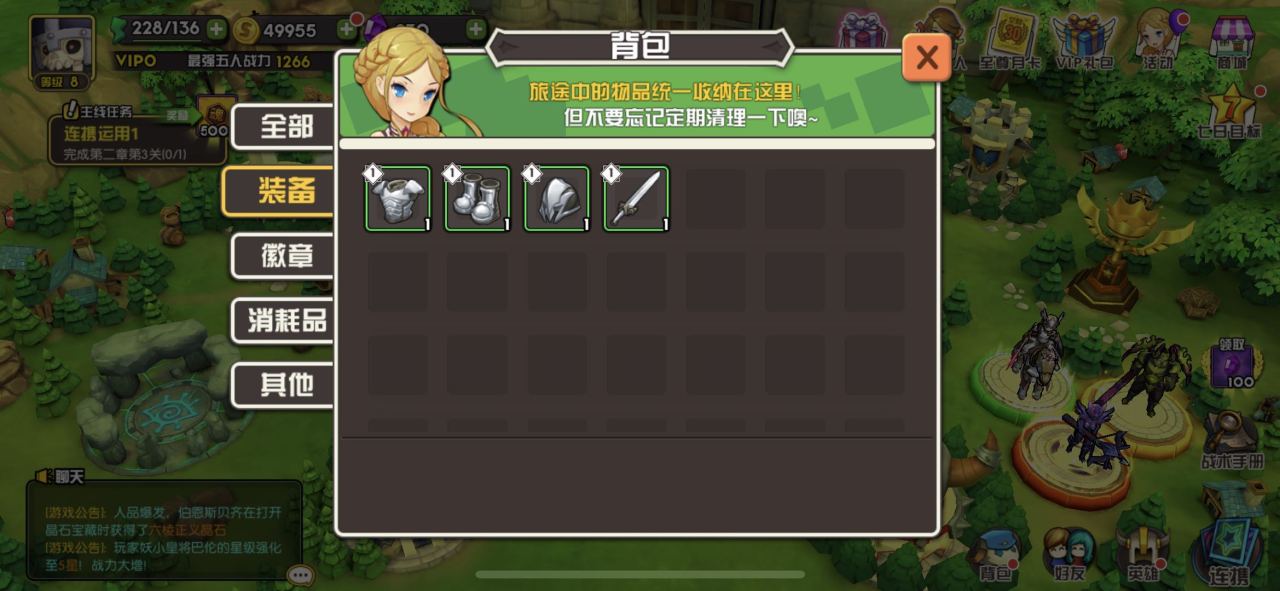This screenshot has height=591, width=1280.
Task: Add gold coins with the plus button
Action: [347, 29]
